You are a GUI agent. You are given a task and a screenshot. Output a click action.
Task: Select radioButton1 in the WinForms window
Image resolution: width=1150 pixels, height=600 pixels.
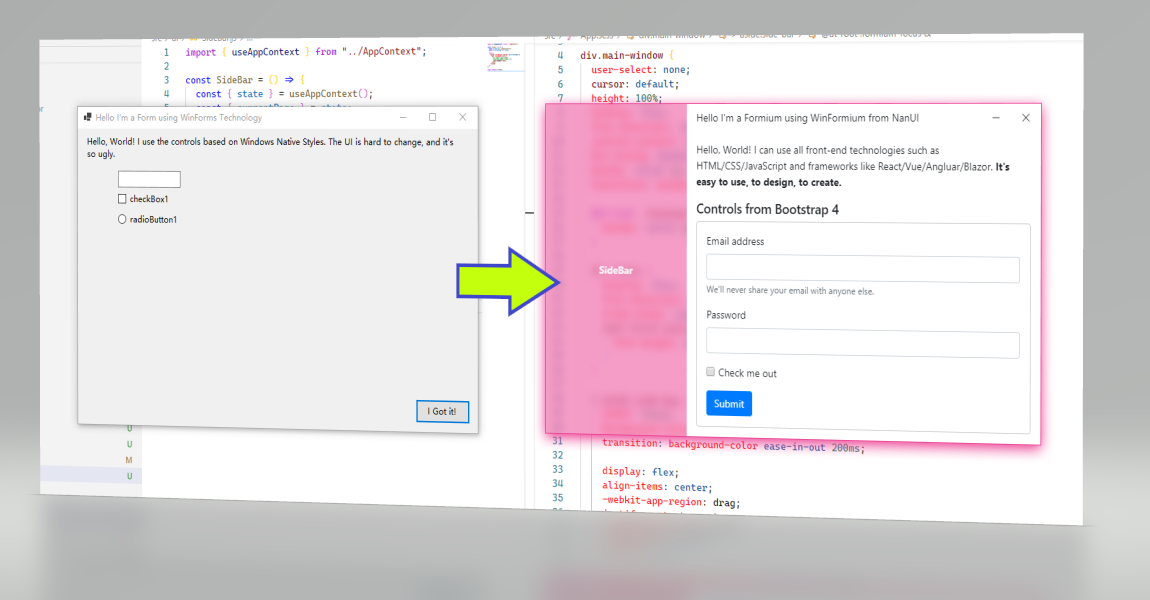(122, 219)
